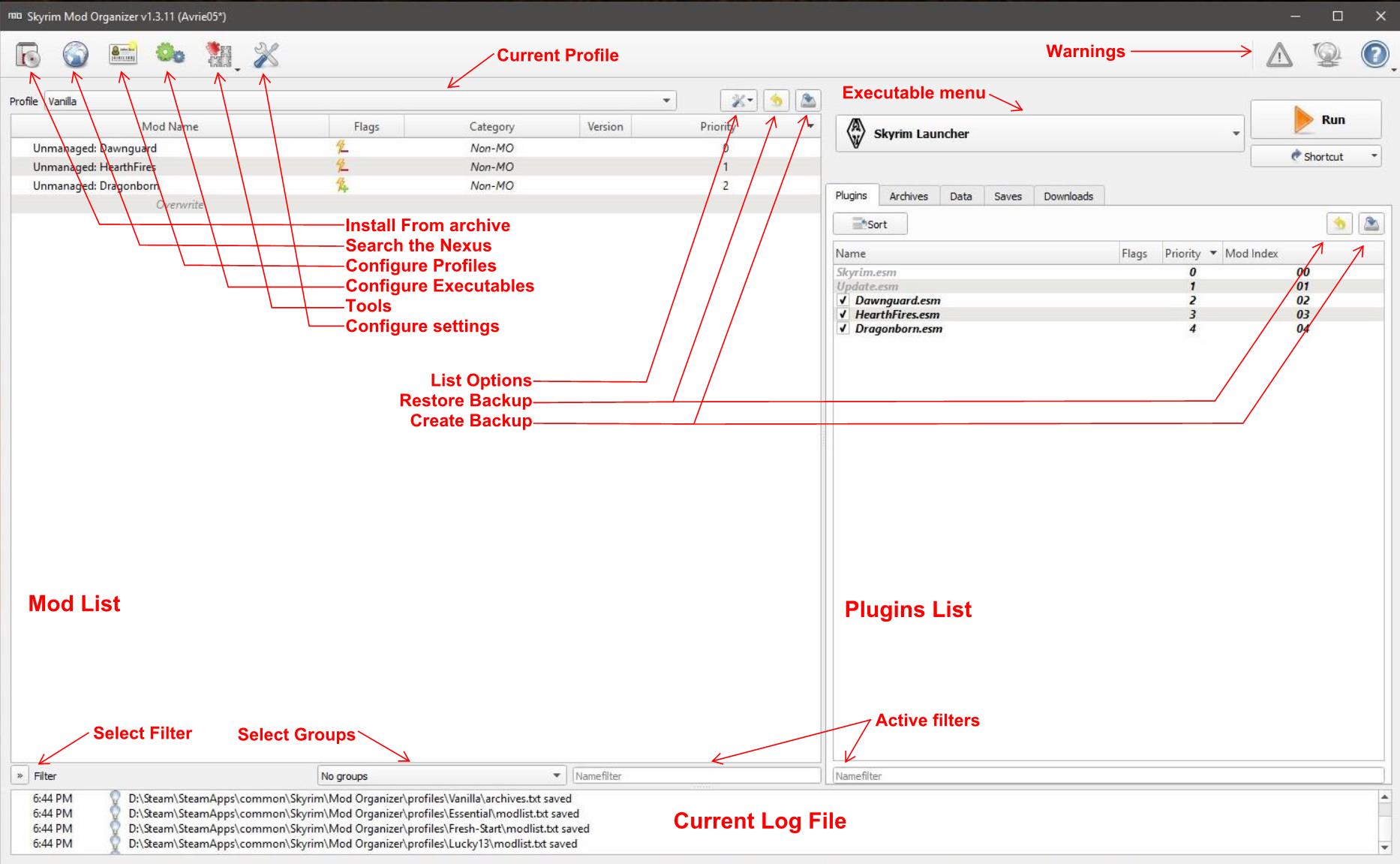This screenshot has width=1400, height=864.
Task: Restore a mod list backup
Action: (x=777, y=101)
